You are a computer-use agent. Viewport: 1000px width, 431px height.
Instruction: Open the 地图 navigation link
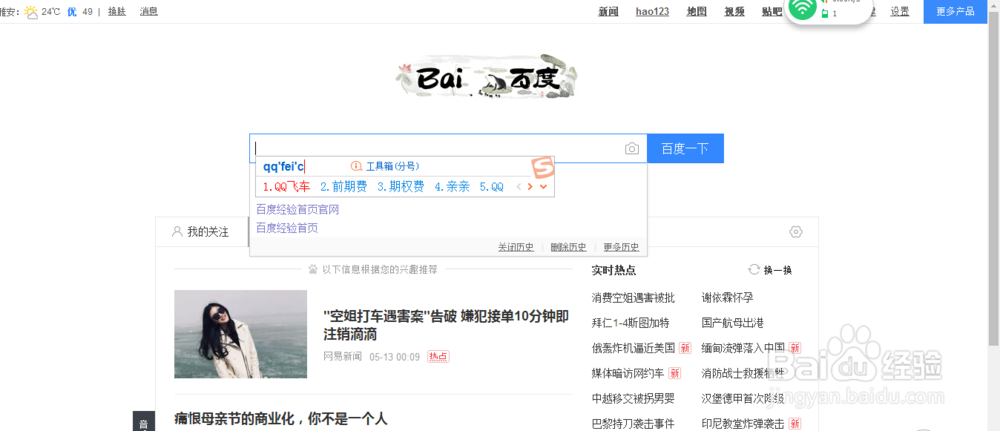[696, 11]
